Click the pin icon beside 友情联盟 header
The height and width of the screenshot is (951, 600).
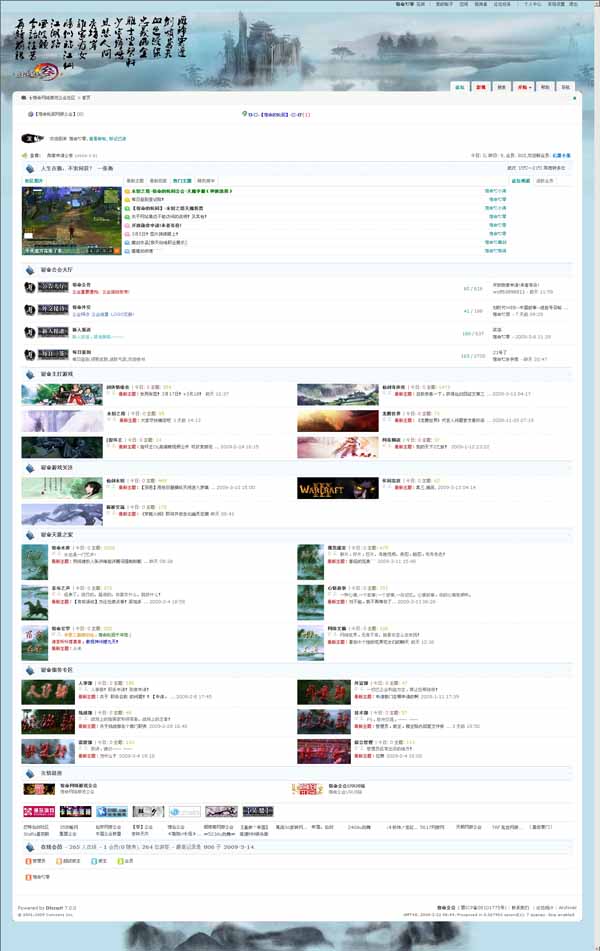pyautogui.click(x=30, y=773)
